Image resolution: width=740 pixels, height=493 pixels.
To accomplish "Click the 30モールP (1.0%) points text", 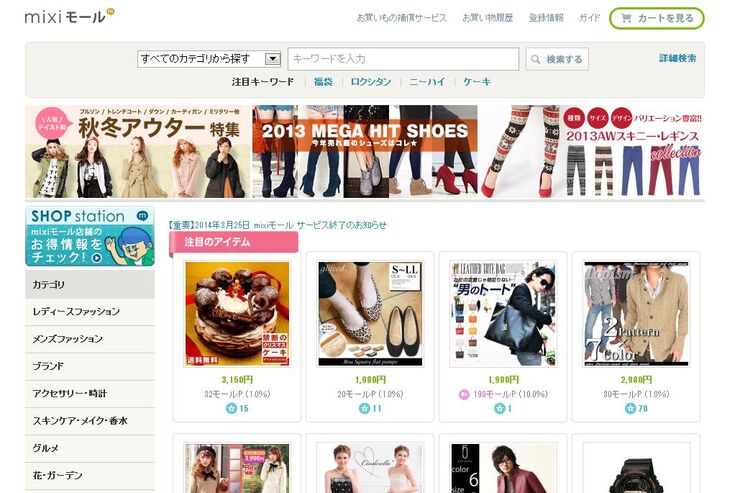I will click(636, 394).
